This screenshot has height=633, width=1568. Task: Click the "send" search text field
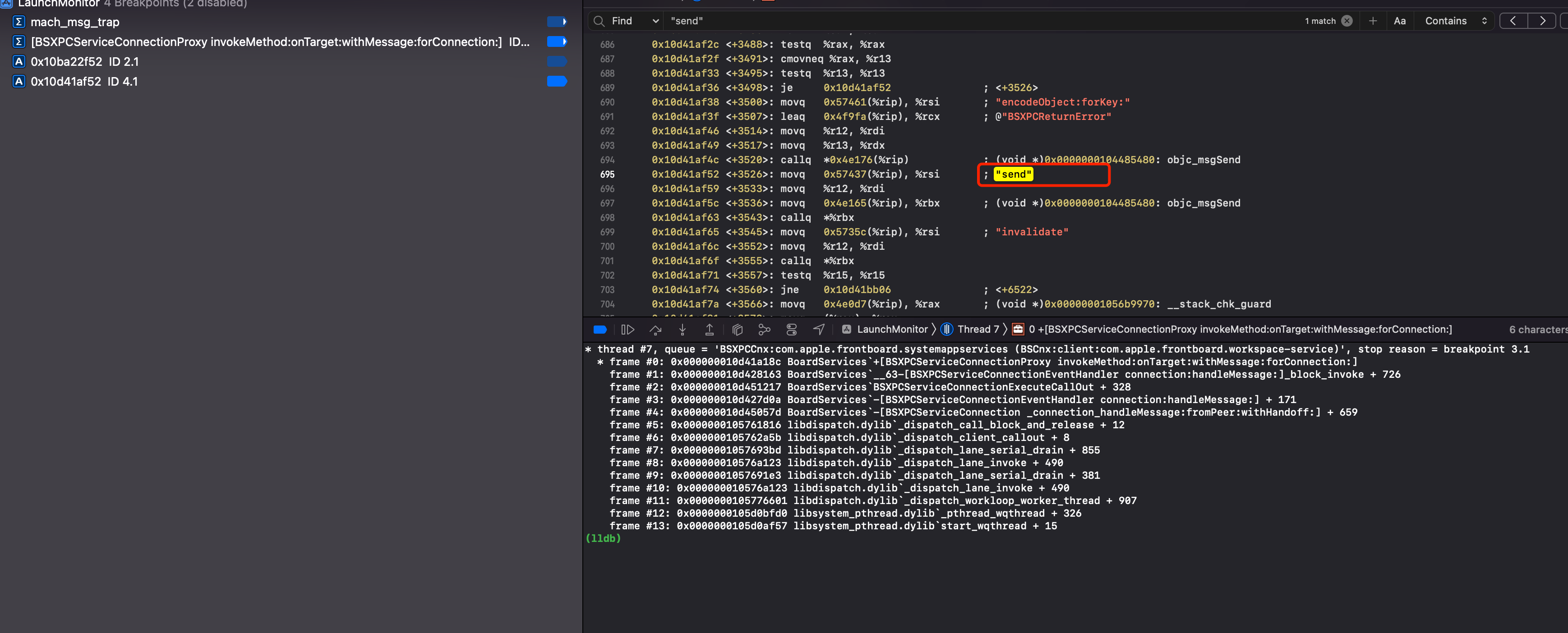click(x=974, y=21)
